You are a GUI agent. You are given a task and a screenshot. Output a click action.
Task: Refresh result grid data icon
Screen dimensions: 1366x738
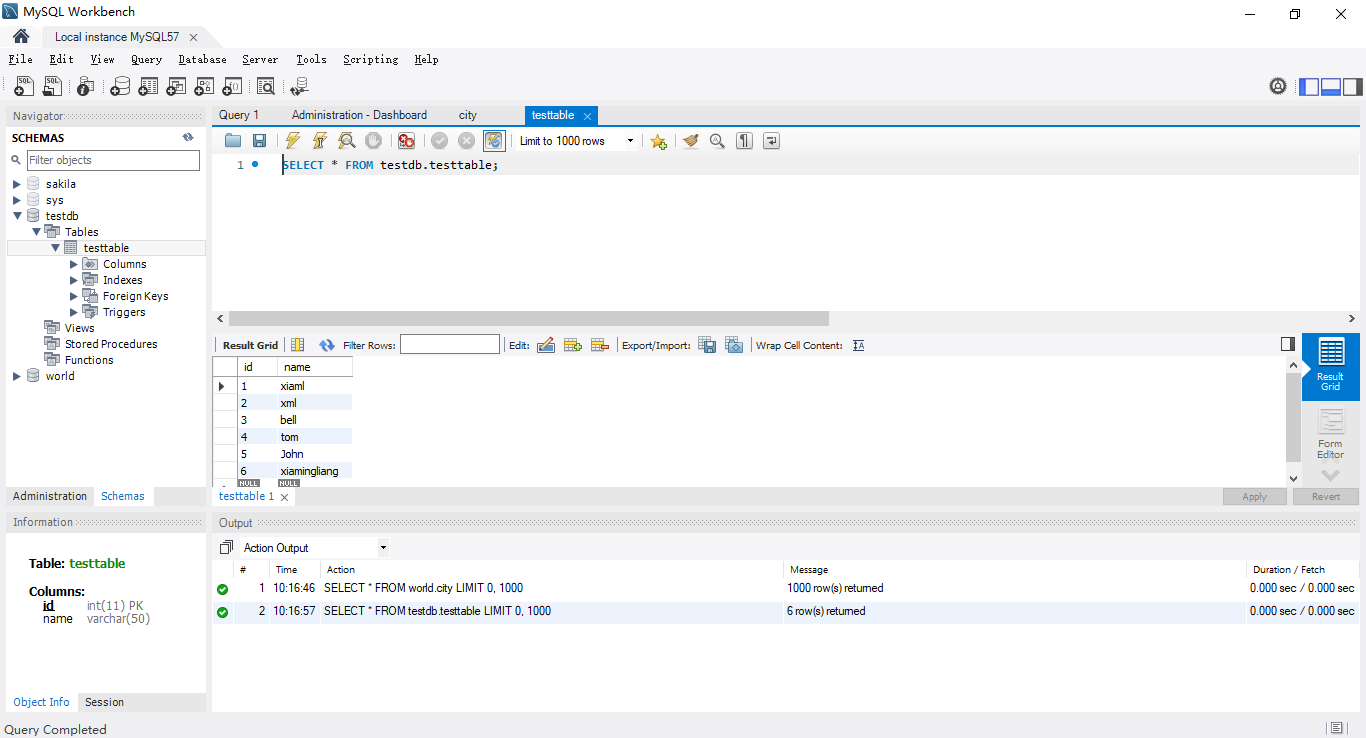(327, 345)
